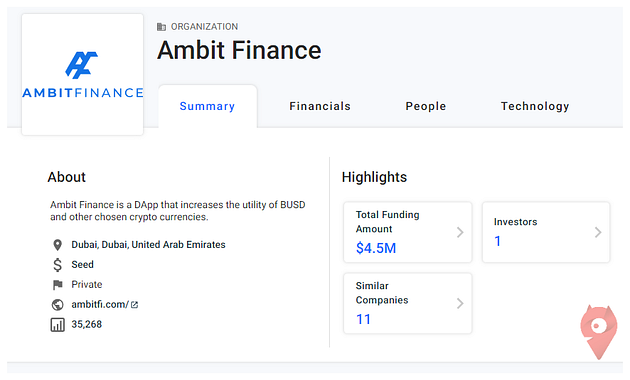630x380 pixels.
Task: Click the Ambit Finance logo thumbnail
Action: [x=82, y=74]
